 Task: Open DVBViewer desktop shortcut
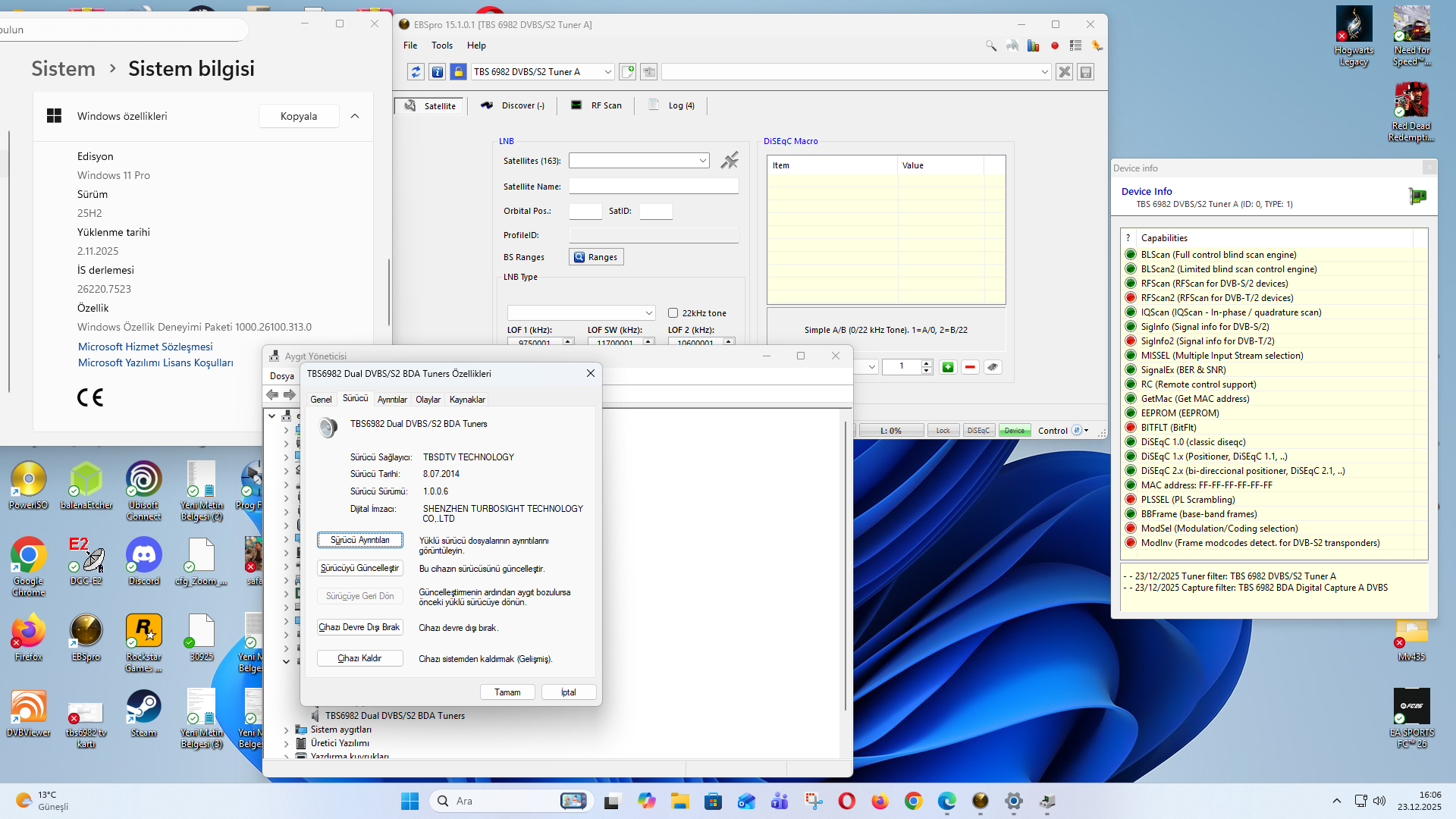click(29, 713)
